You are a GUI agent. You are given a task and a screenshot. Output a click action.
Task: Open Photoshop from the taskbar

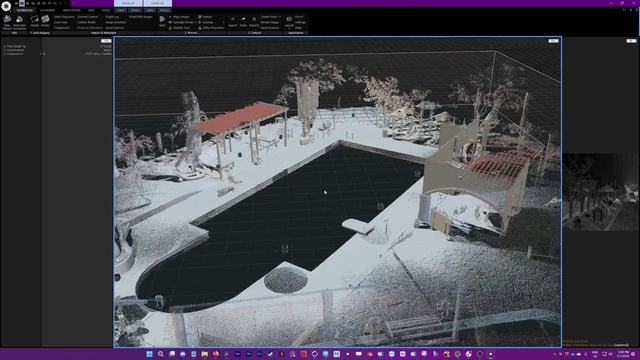[249, 354]
